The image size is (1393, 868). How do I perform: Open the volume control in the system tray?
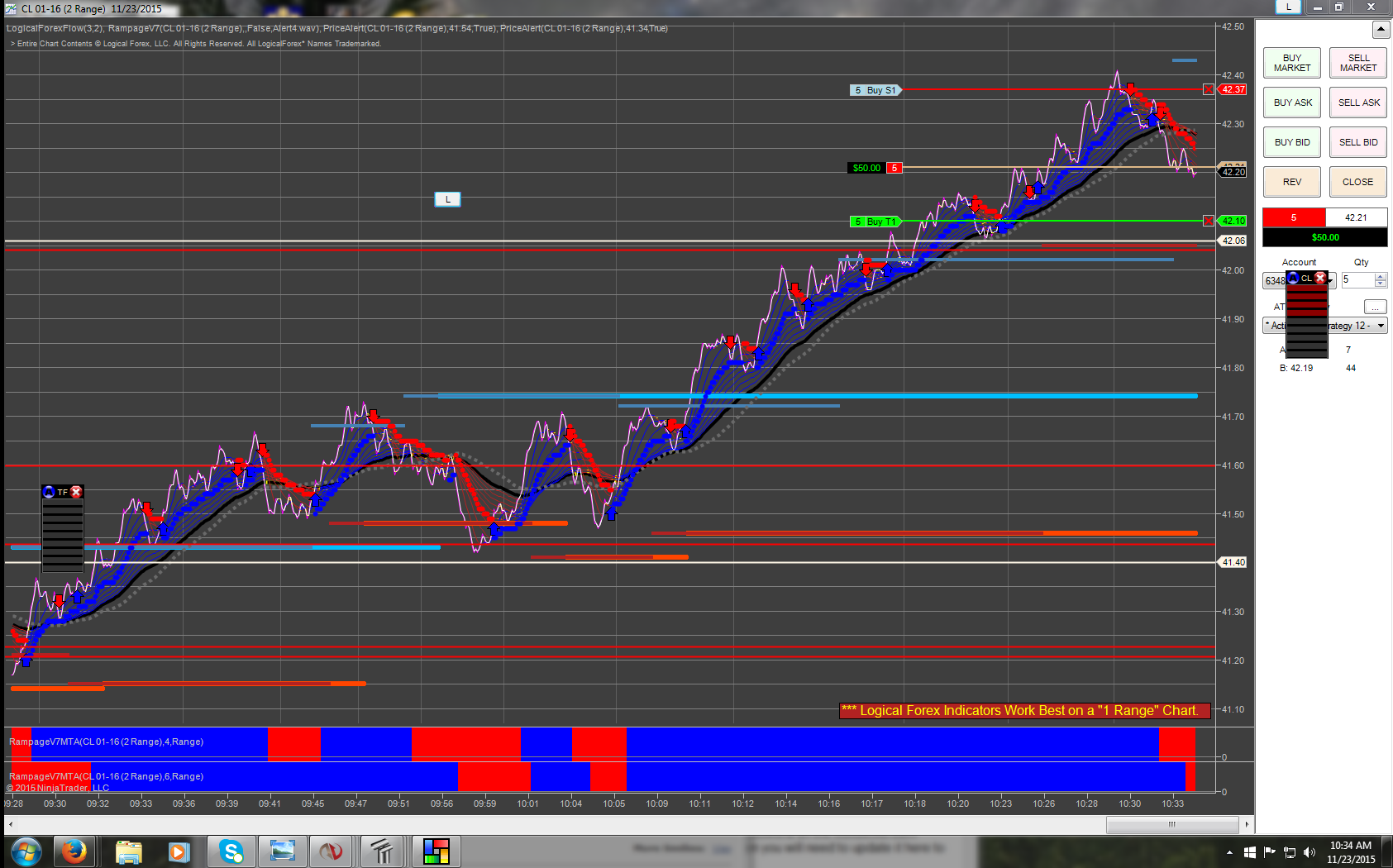coord(1309,852)
